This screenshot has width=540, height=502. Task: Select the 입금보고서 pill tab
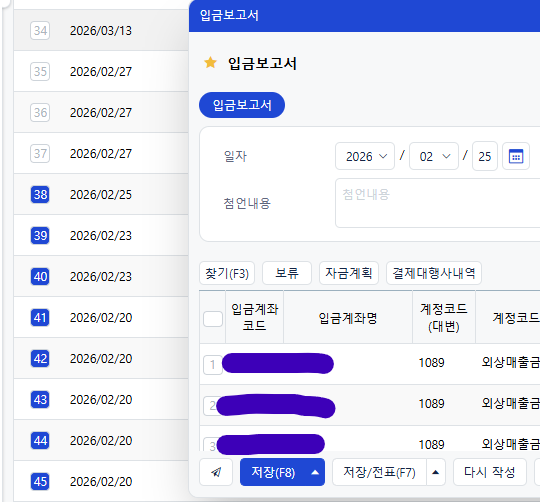click(x=242, y=105)
